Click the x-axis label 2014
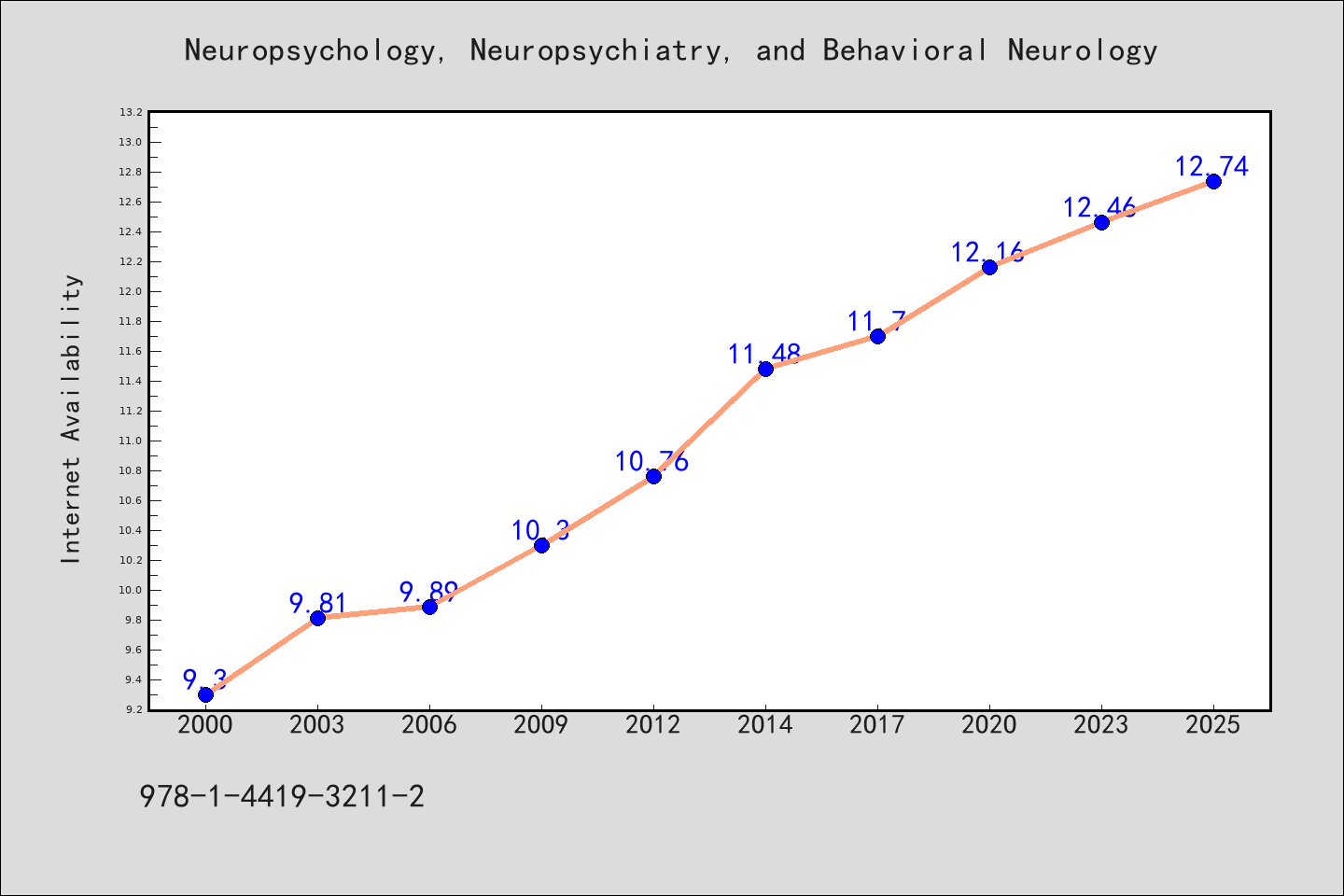1344x896 pixels. pos(765,725)
